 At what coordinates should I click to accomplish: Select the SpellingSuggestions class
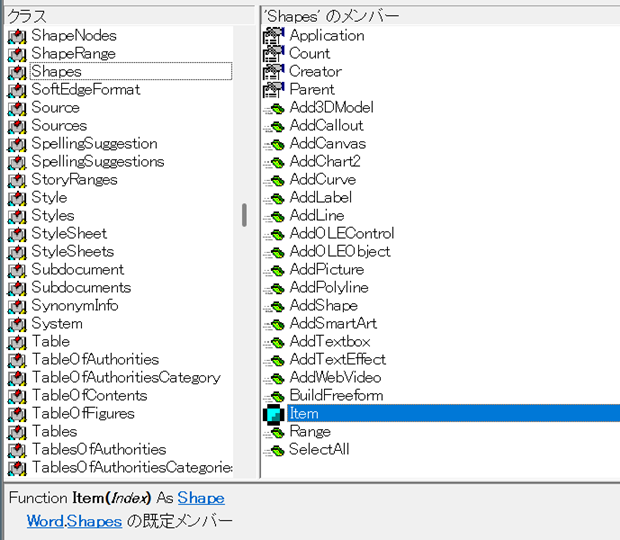(x=98, y=161)
